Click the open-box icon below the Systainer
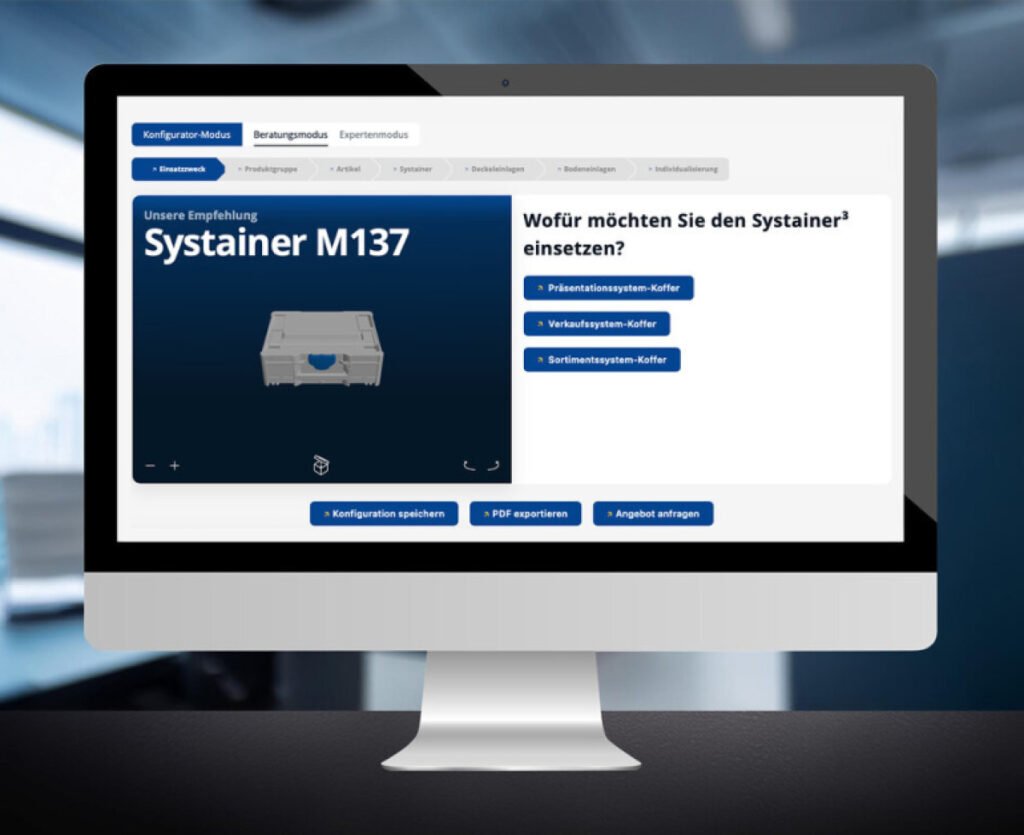 pyautogui.click(x=321, y=465)
